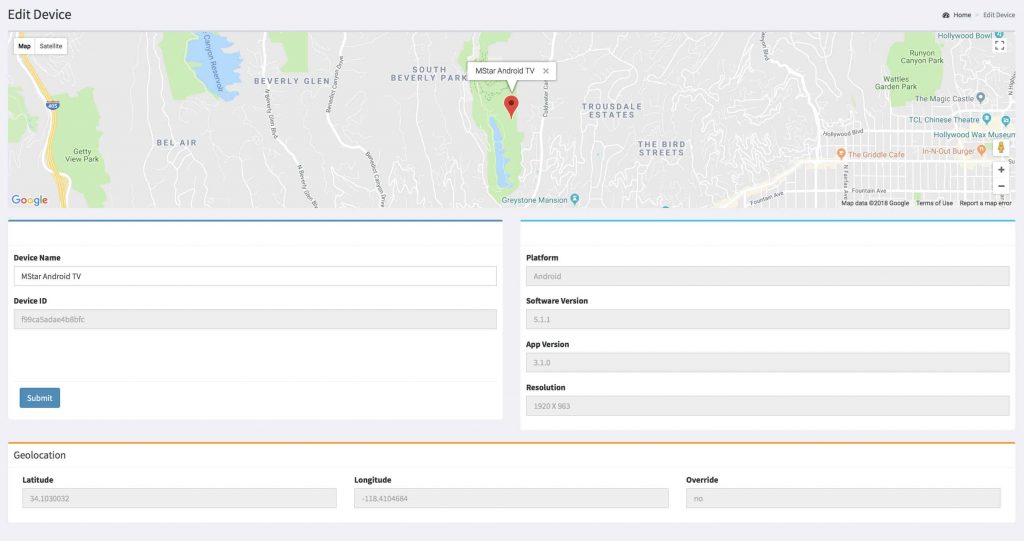The width and height of the screenshot is (1024, 541).
Task: Click the Longitude label
Action: tap(373, 480)
